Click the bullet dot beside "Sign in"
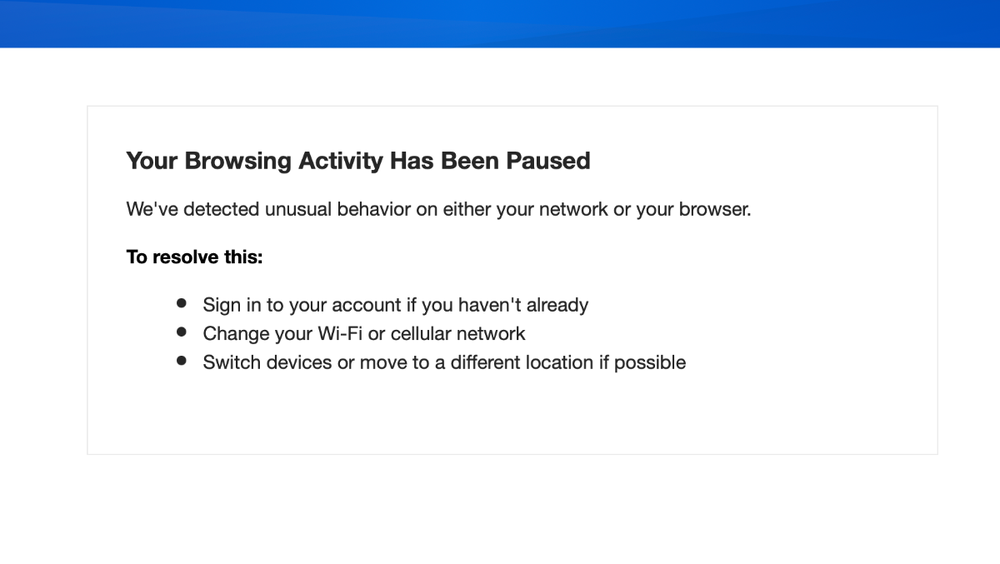The width and height of the screenshot is (1000, 564). pos(181,303)
